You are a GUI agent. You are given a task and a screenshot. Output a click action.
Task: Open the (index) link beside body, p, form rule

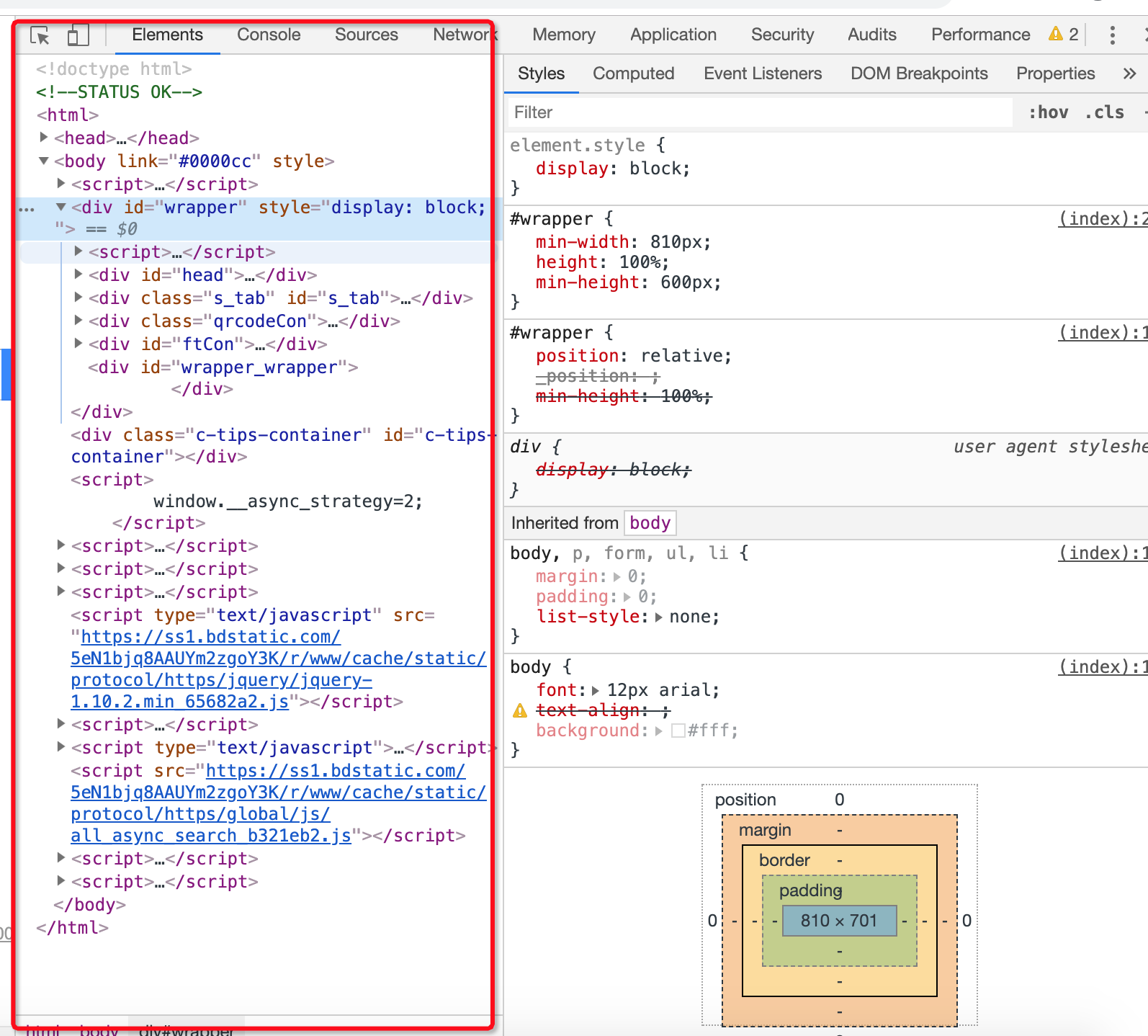point(1103,553)
